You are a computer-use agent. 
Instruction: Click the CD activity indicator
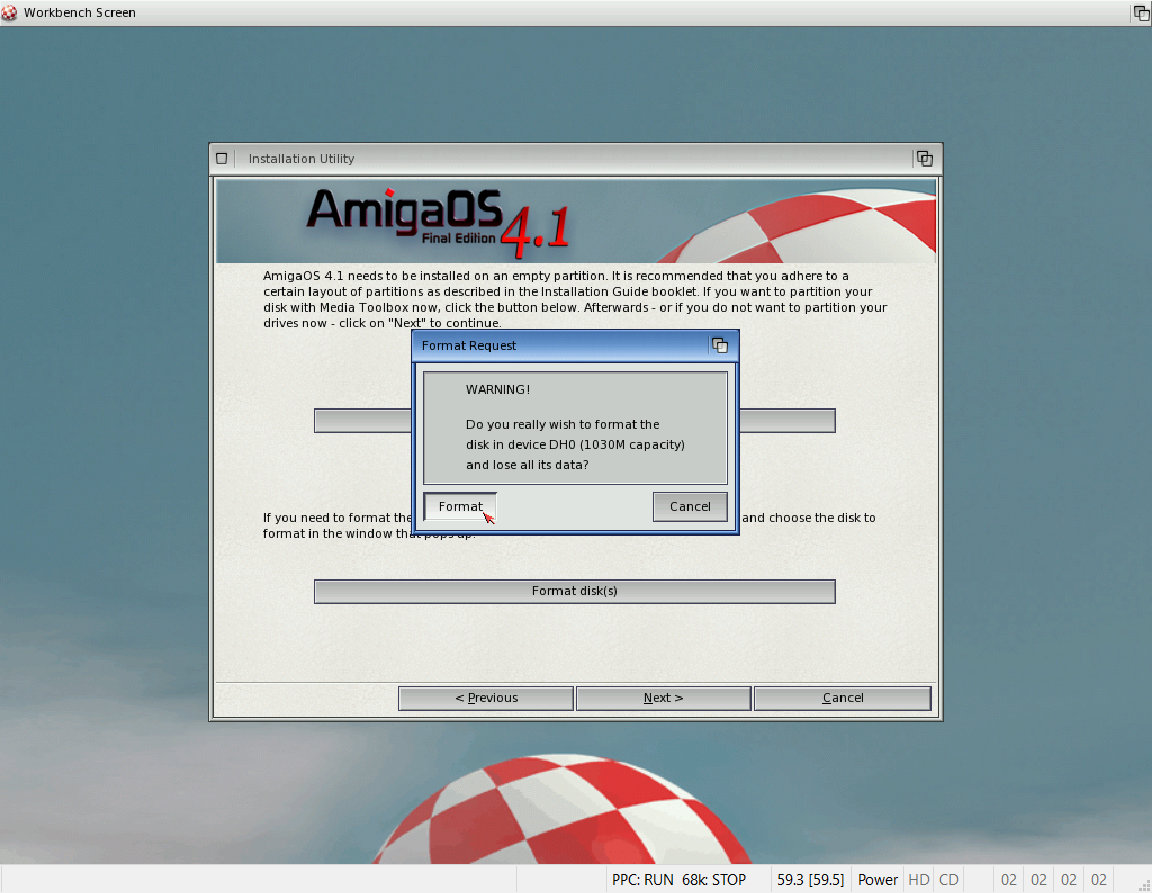pyautogui.click(x=948, y=880)
